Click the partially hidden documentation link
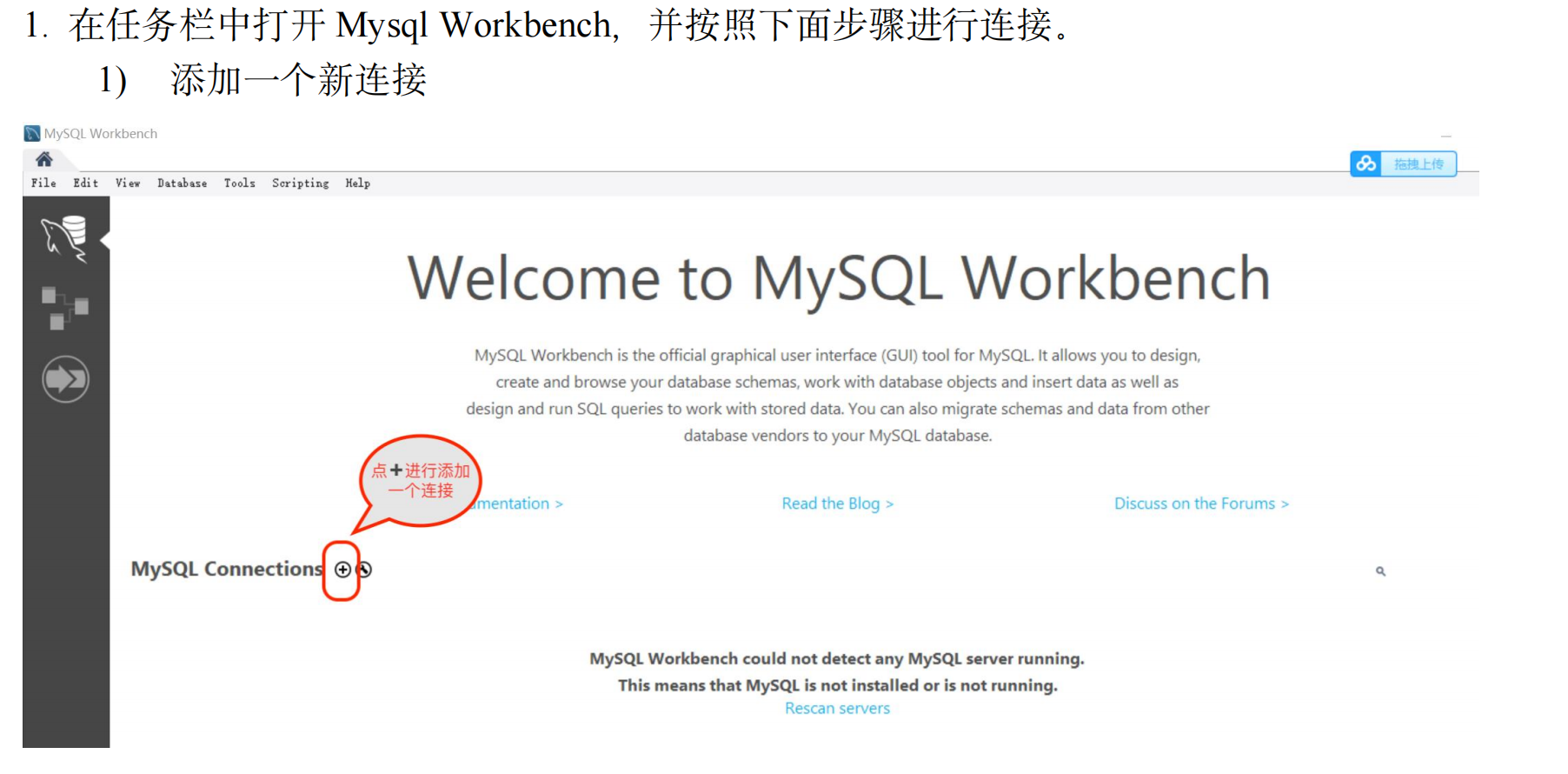The height and width of the screenshot is (774, 1568). [519, 504]
